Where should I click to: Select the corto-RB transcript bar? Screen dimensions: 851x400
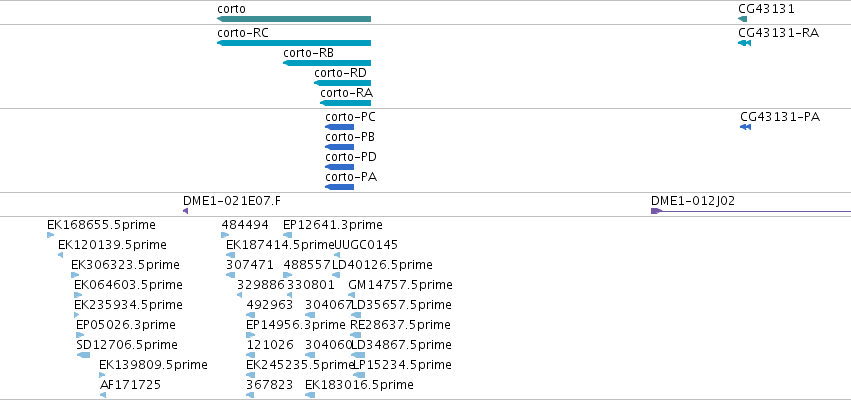(x=327, y=63)
